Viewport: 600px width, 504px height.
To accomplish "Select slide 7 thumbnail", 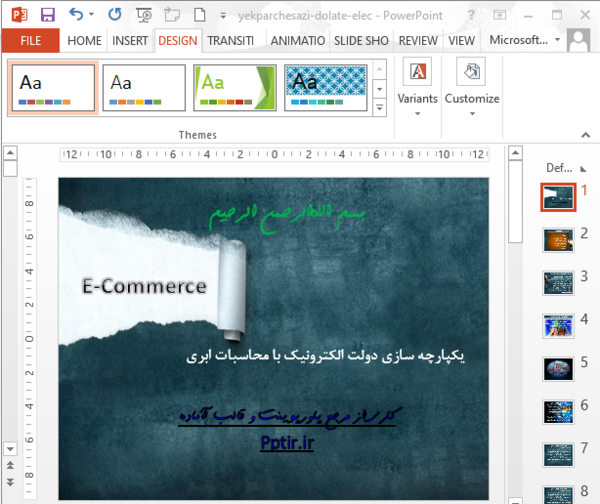I will click(558, 455).
